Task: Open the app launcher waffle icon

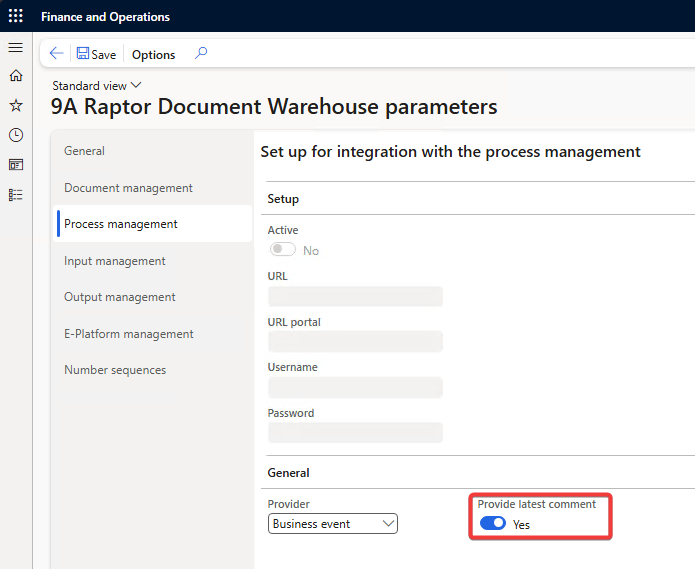Action: 15,16
